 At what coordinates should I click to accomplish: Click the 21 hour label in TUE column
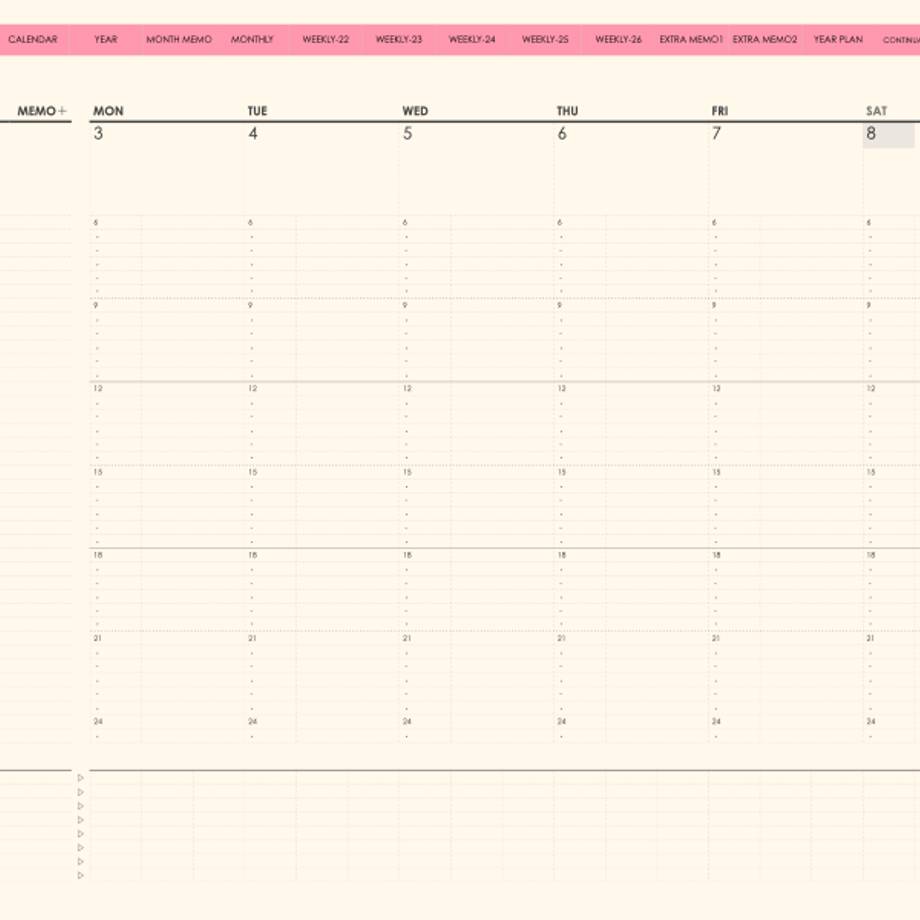(252, 638)
